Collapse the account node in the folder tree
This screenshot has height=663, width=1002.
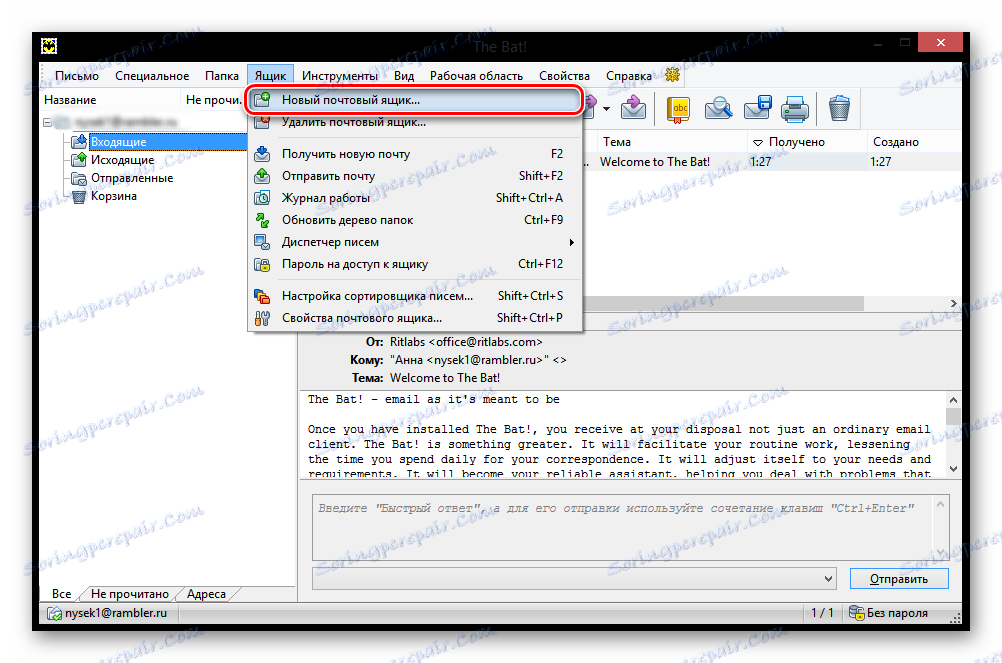(47, 122)
